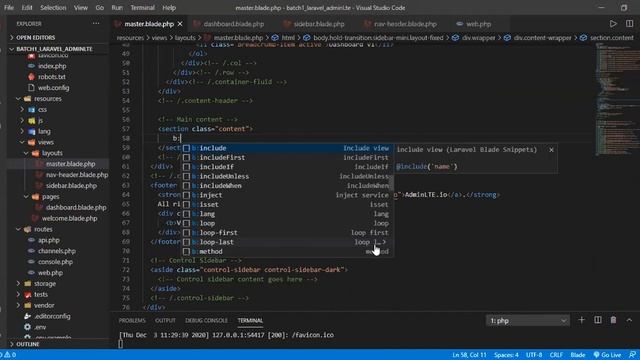Run the file with the play icon
Viewport: 640px width, 360px height.
pyautogui.click(x=613, y=24)
